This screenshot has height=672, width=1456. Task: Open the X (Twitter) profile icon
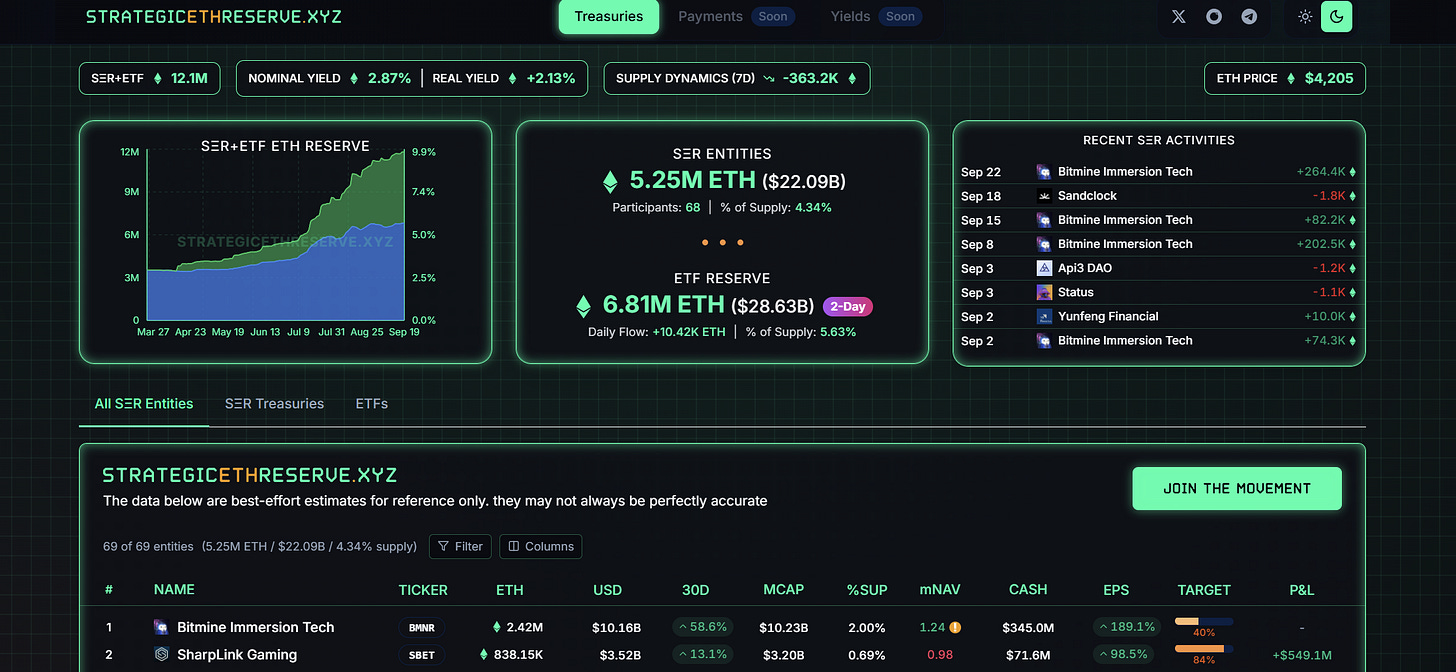pos(1179,16)
